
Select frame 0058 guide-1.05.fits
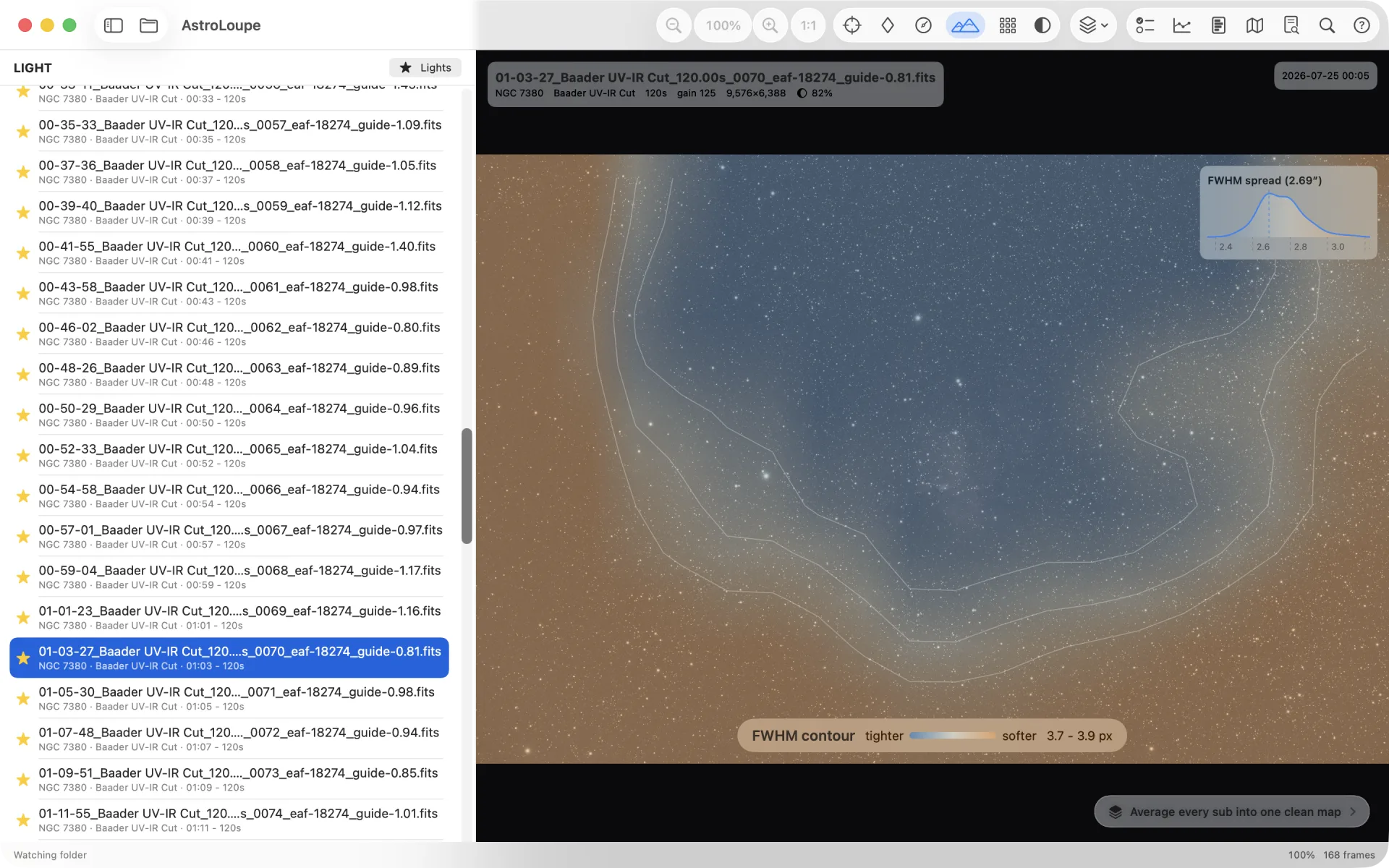(229, 171)
